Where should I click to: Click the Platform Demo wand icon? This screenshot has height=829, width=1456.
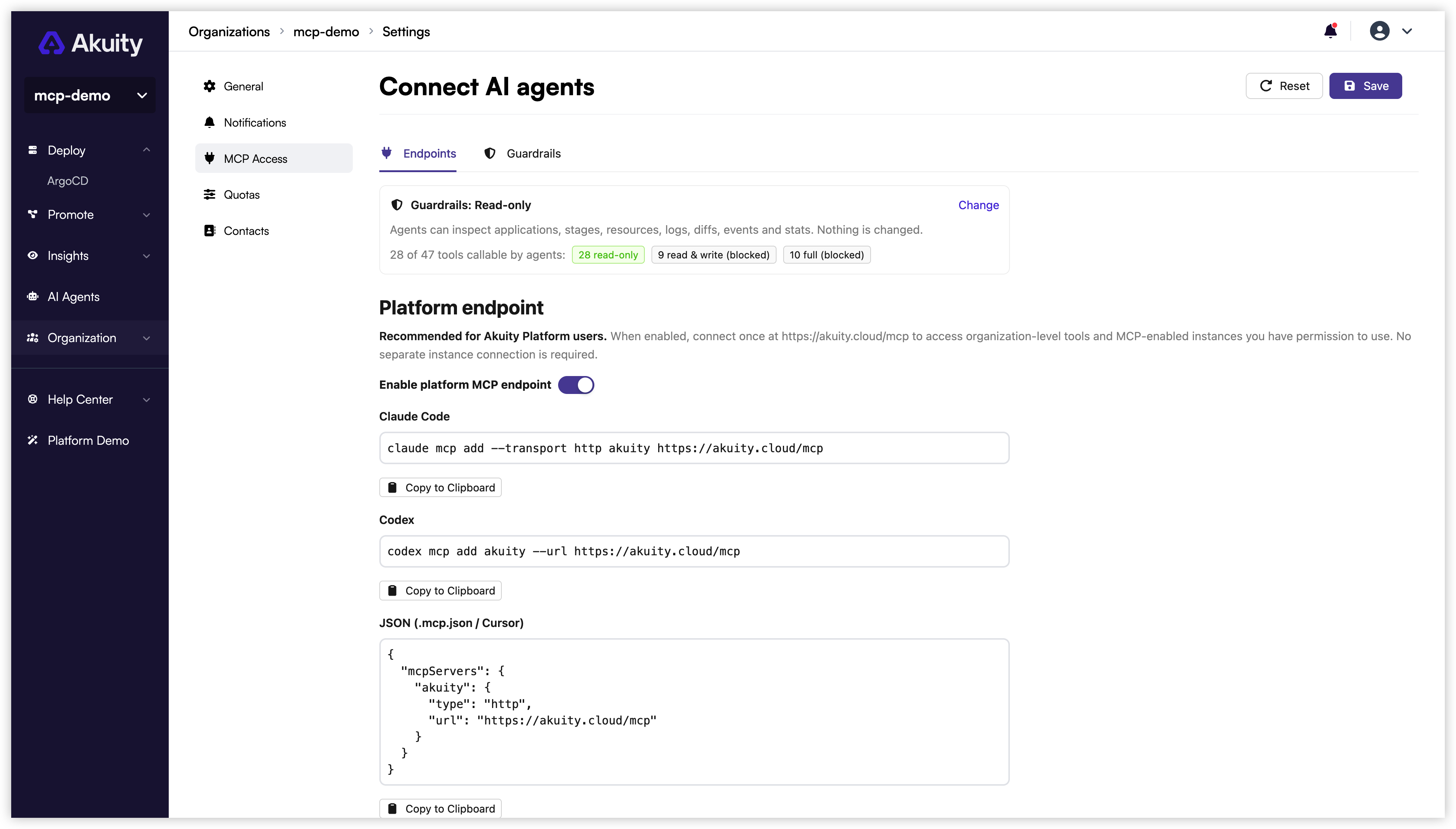click(x=32, y=440)
